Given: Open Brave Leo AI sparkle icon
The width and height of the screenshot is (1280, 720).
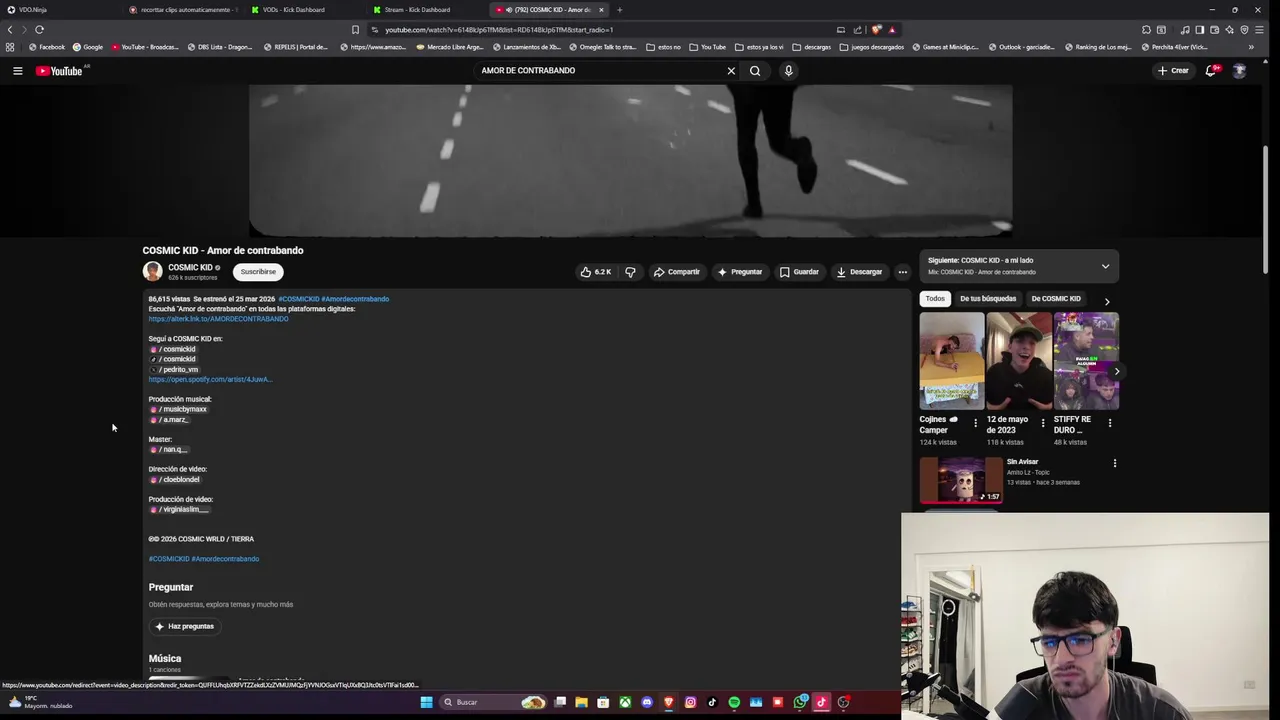Looking at the screenshot, I should coord(1230,30).
